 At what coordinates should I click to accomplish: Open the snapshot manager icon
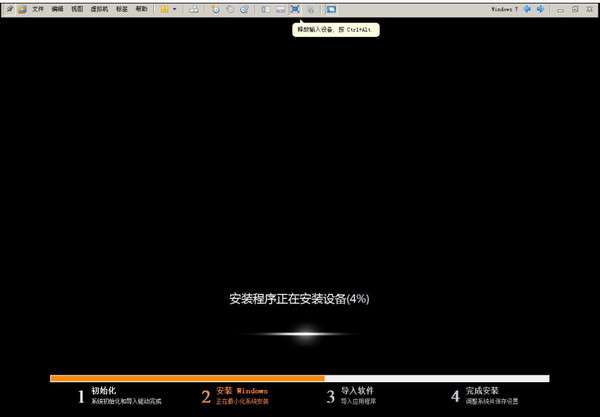244,10
